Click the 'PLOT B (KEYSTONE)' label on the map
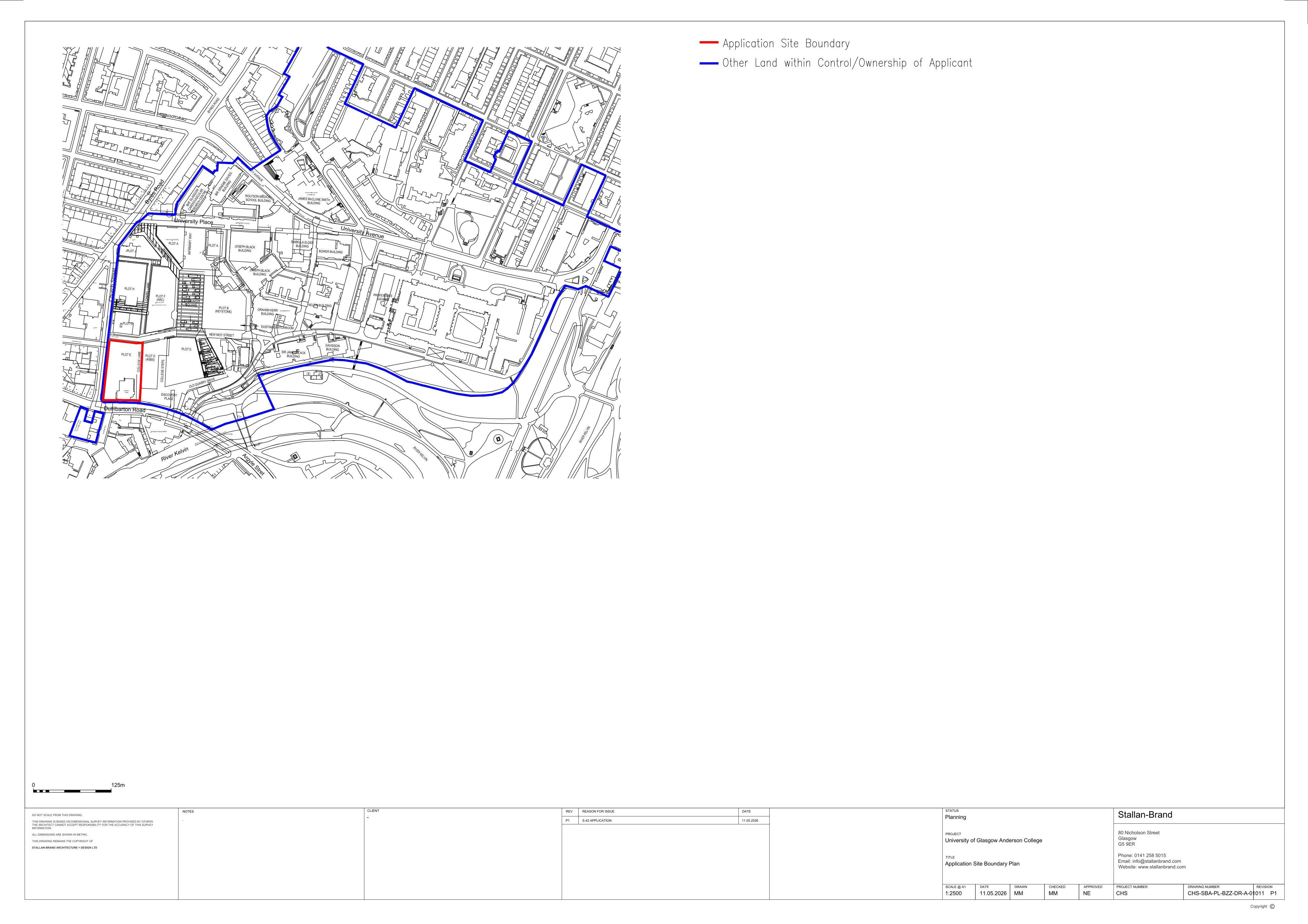The height and width of the screenshot is (924, 1308). (x=224, y=310)
